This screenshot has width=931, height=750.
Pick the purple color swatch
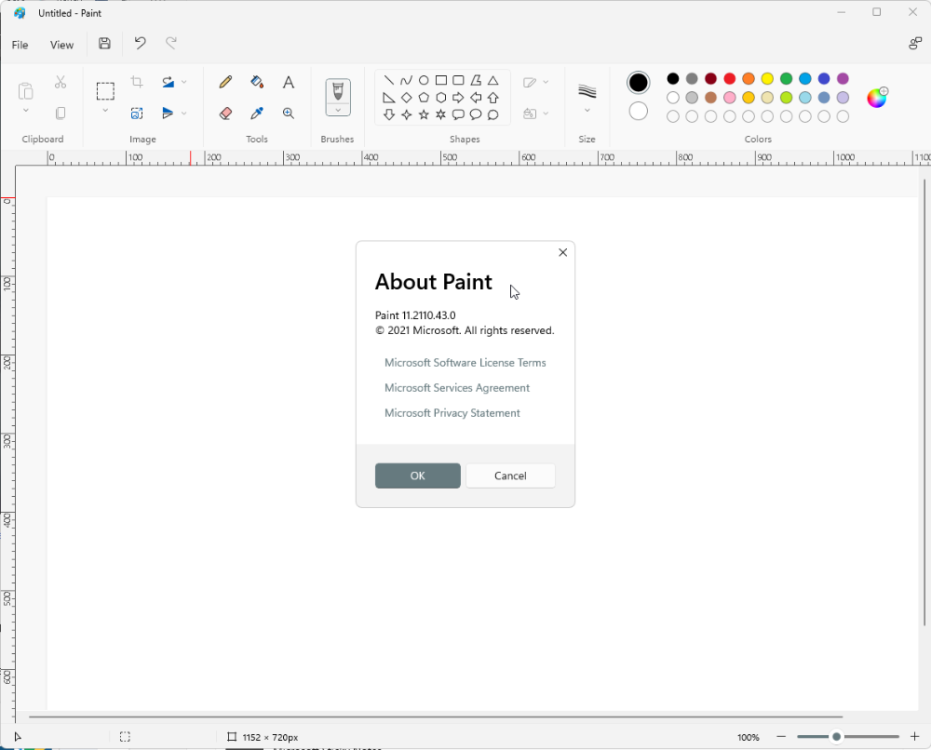843,78
